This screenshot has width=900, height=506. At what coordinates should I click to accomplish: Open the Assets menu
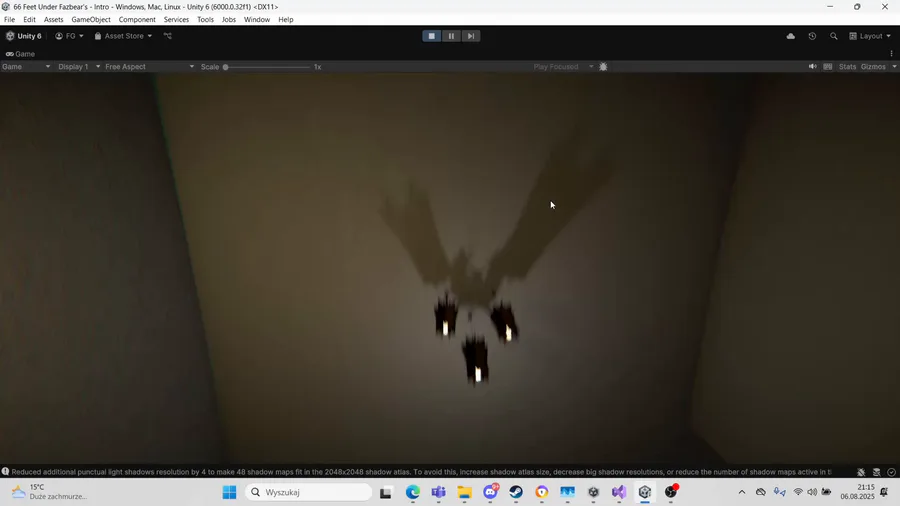pyautogui.click(x=53, y=20)
